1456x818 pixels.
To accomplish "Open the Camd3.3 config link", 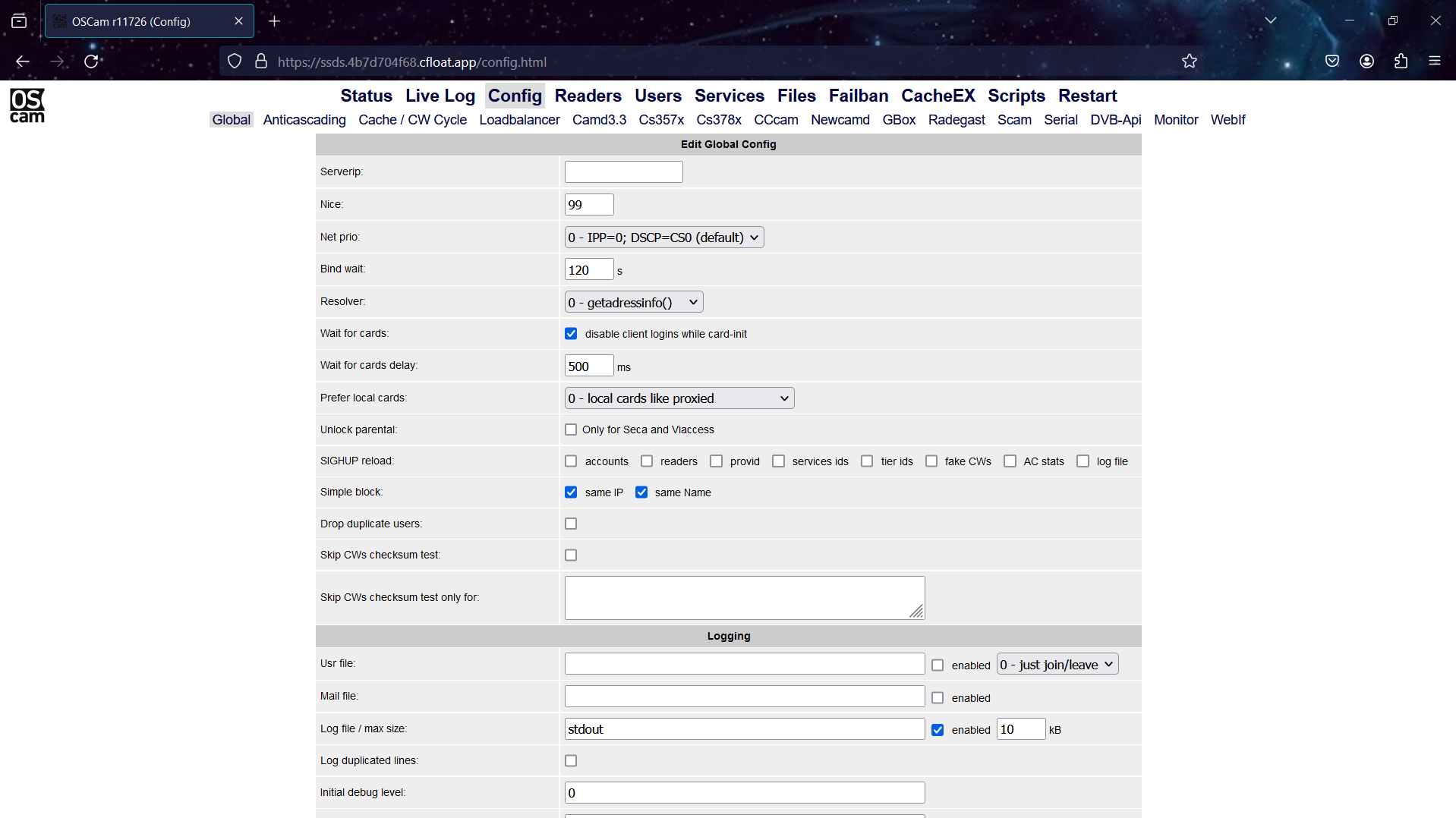I will (x=600, y=120).
